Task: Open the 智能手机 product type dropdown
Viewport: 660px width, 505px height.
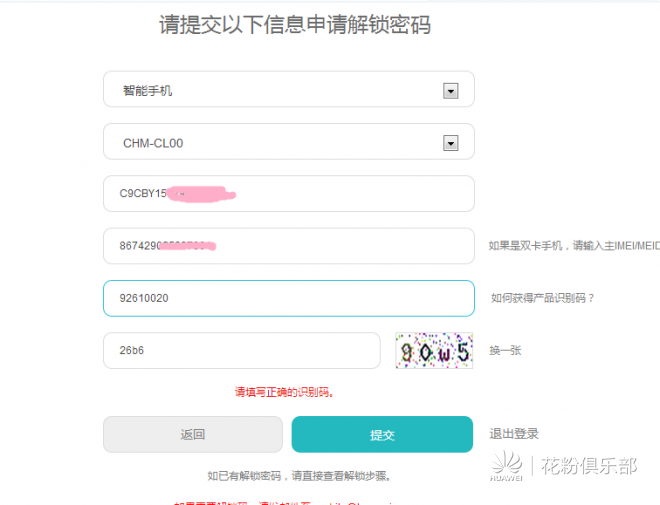Action: click(289, 89)
